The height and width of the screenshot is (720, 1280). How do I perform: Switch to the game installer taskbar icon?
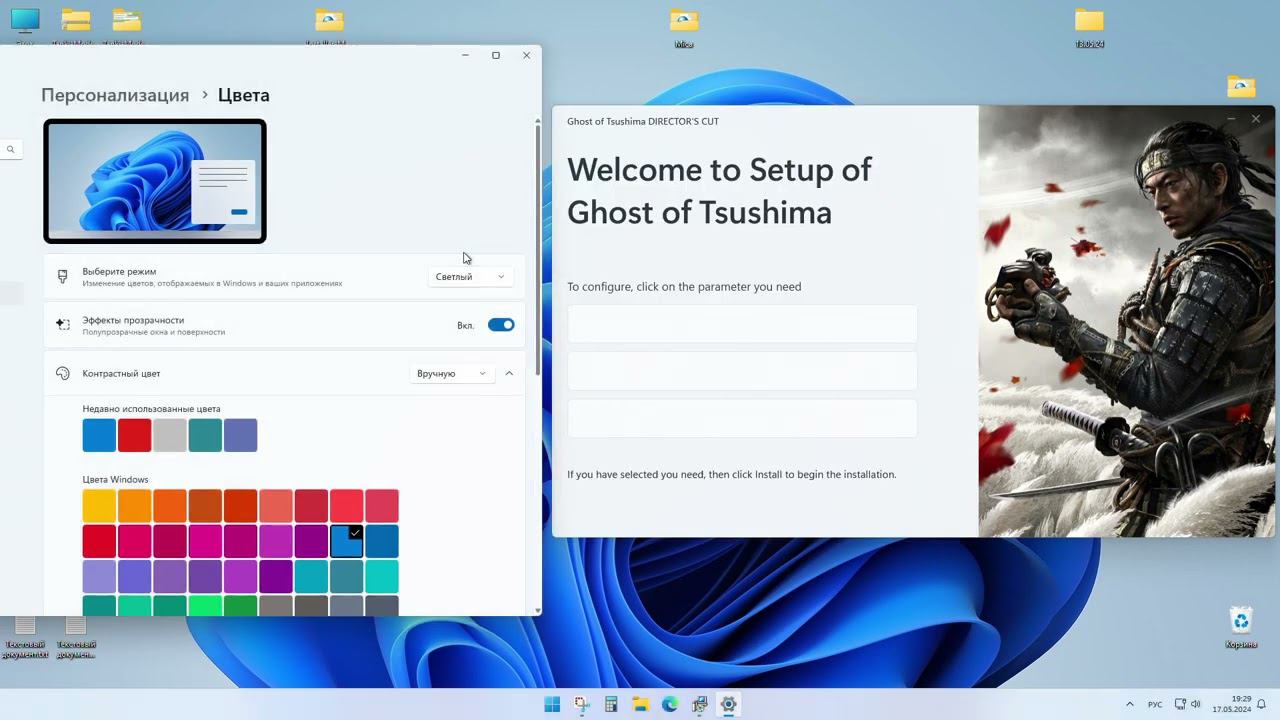[x=699, y=704]
